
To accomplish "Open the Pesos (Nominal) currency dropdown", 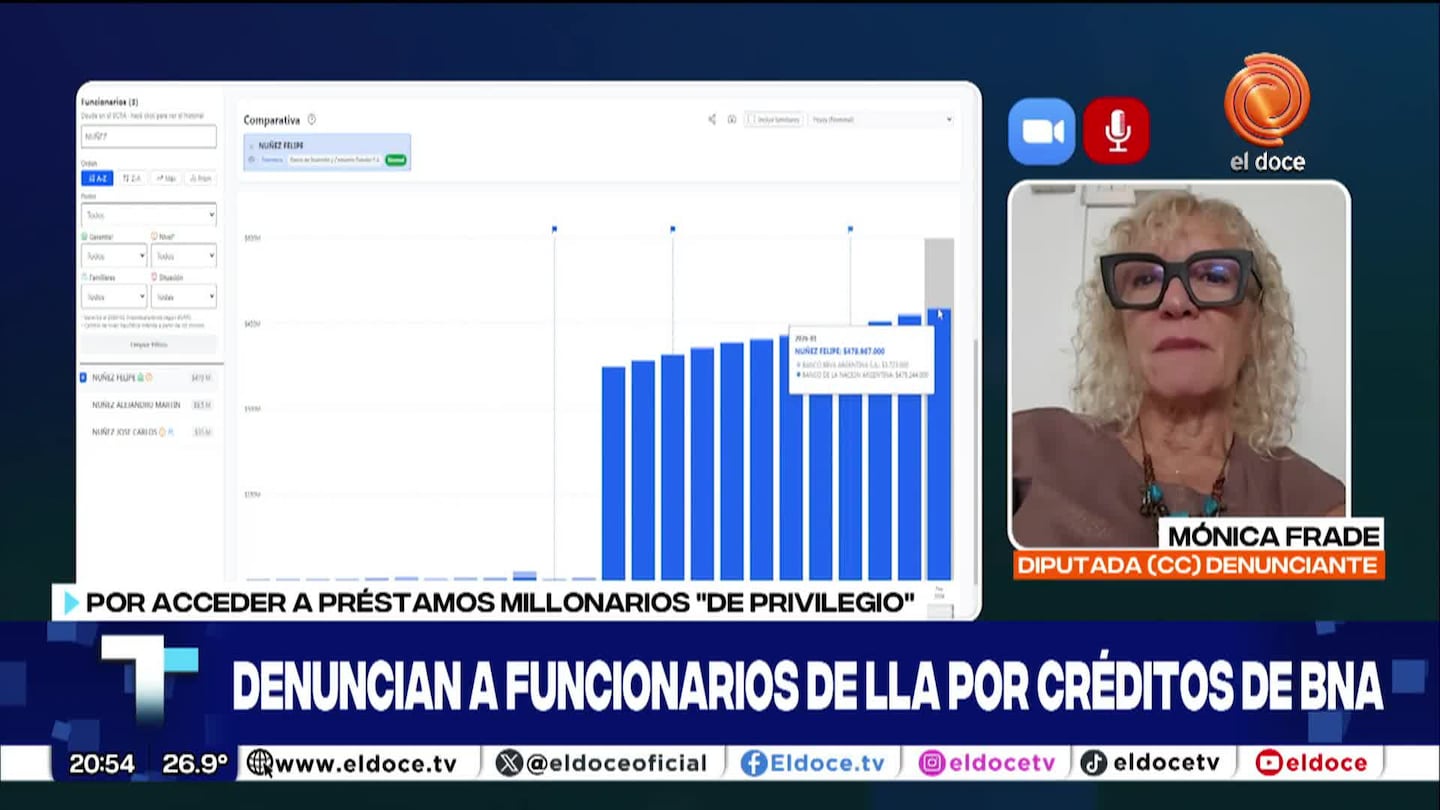I will pyautogui.click(x=881, y=119).
